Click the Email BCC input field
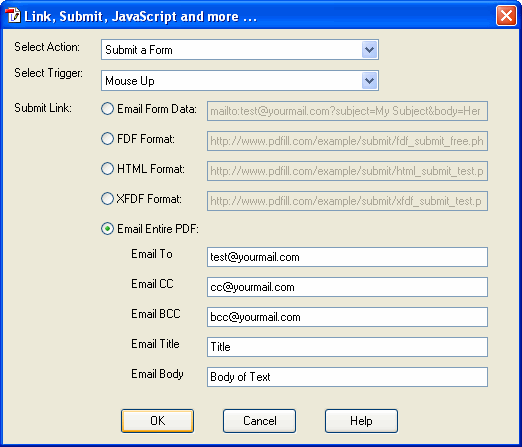 point(347,317)
